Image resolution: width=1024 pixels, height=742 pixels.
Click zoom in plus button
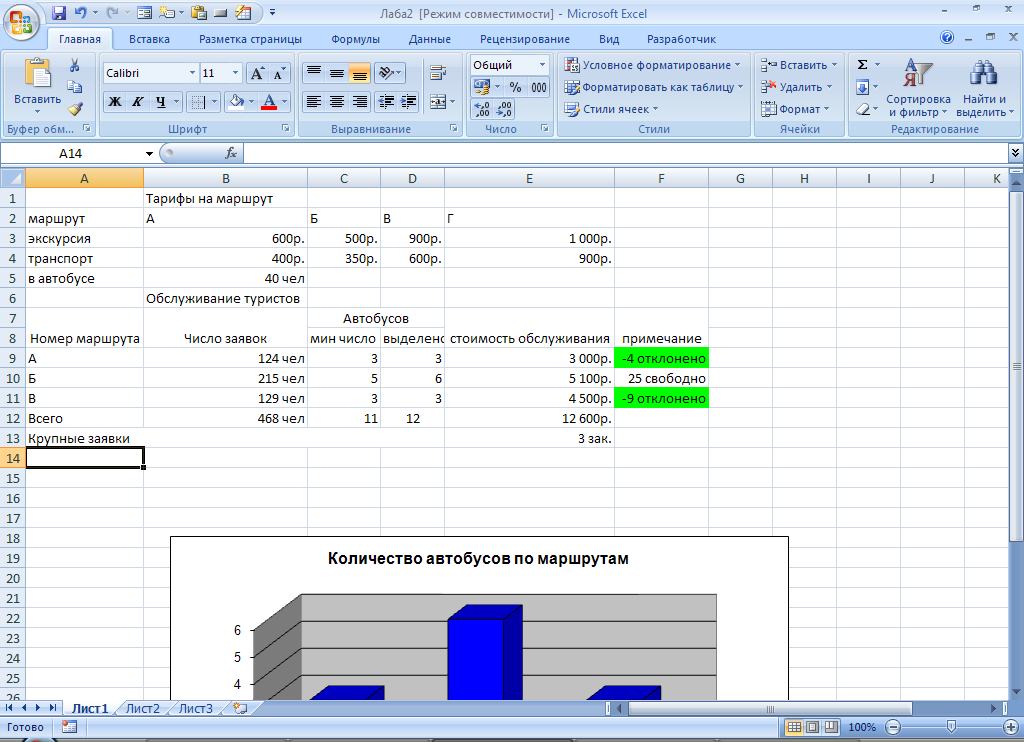pos(1011,727)
